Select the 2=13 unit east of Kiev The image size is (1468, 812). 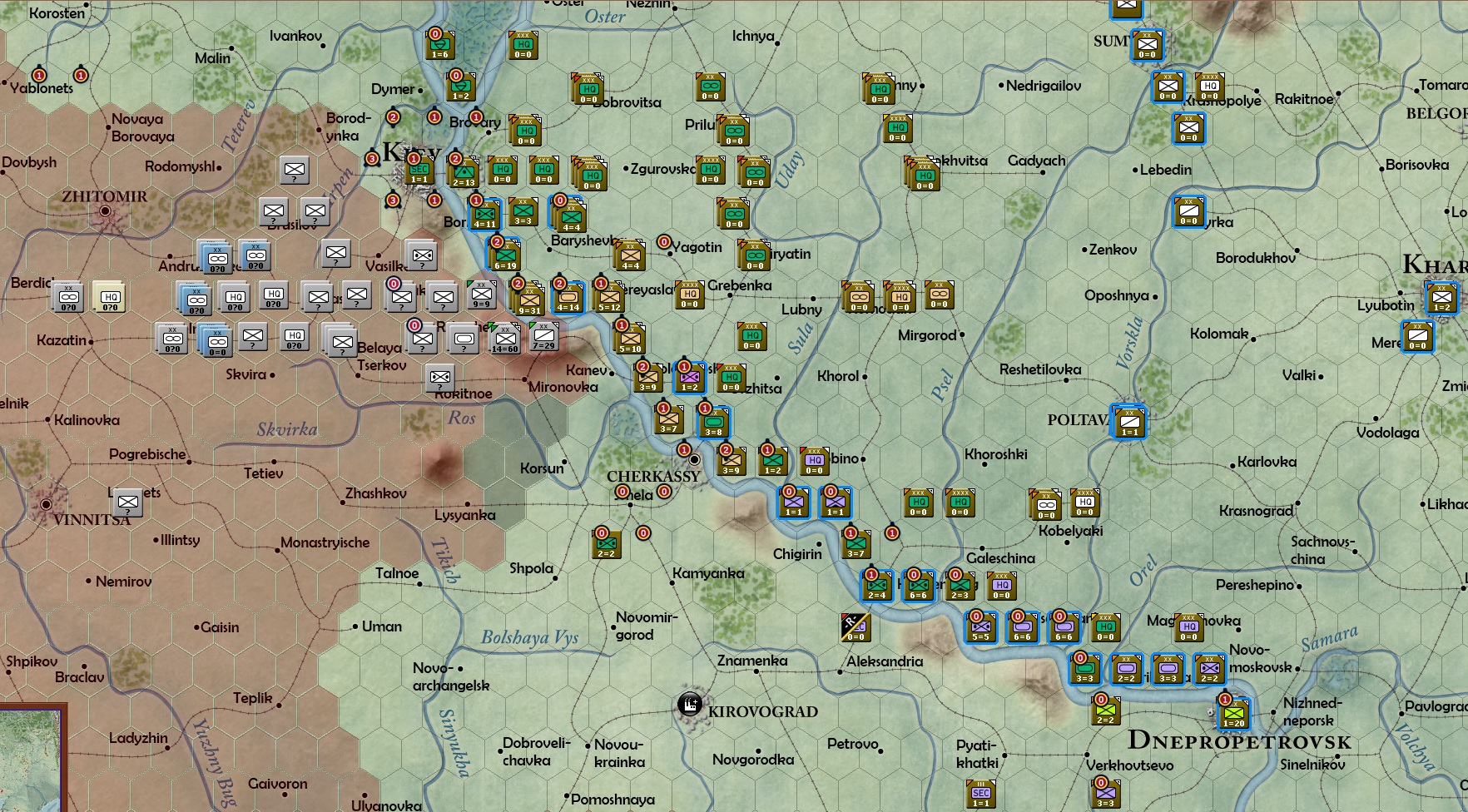[x=464, y=172]
